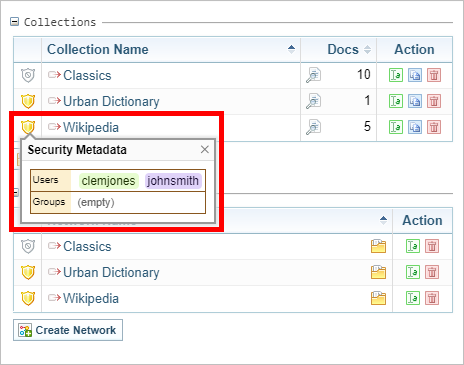Rename the Urban Dictionary collection
The image size is (464, 365).
(x=396, y=101)
